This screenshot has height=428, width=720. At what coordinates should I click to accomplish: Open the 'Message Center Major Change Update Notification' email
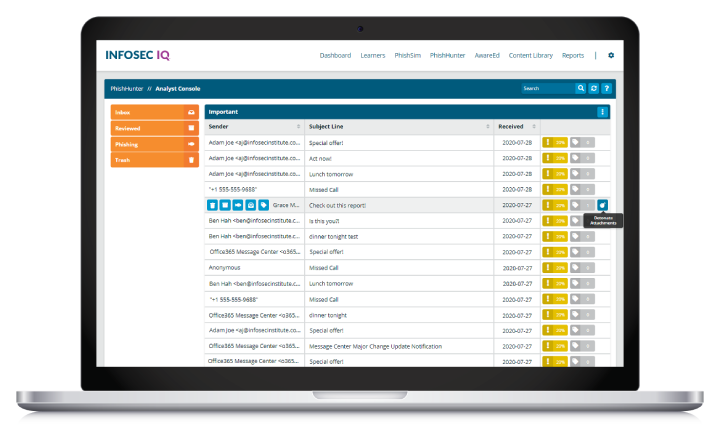(x=374, y=345)
